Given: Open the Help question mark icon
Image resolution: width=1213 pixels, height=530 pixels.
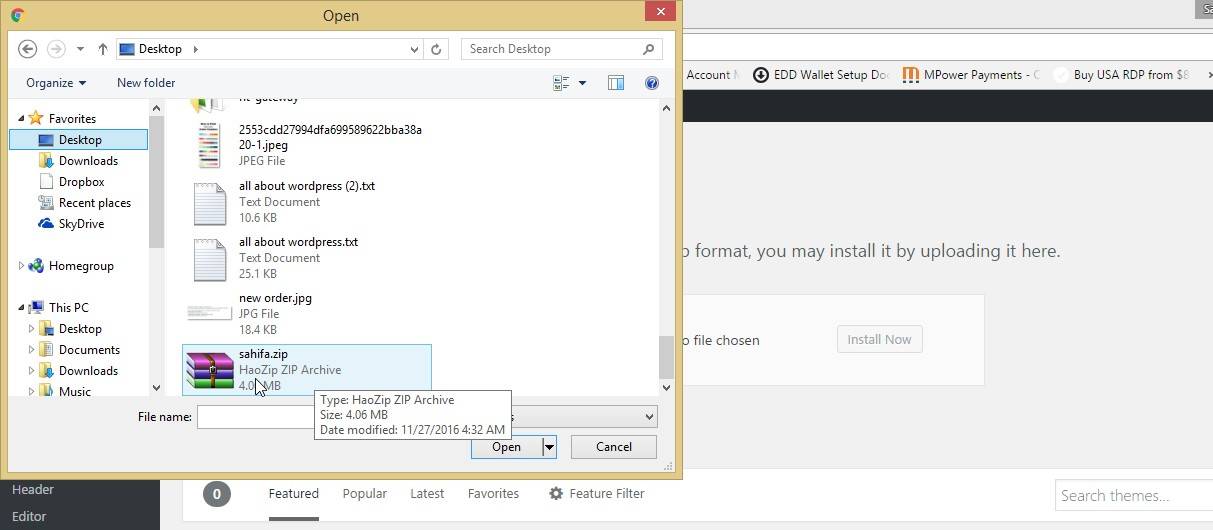Looking at the screenshot, I should coord(652,83).
